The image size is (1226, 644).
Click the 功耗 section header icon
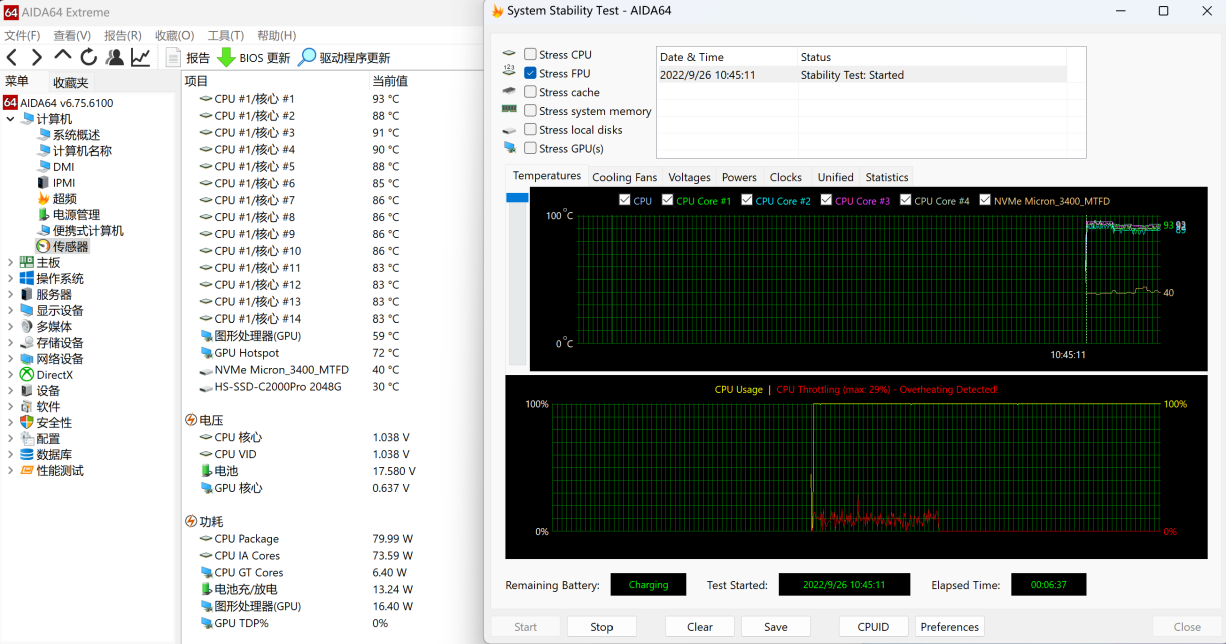tap(191, 521)
